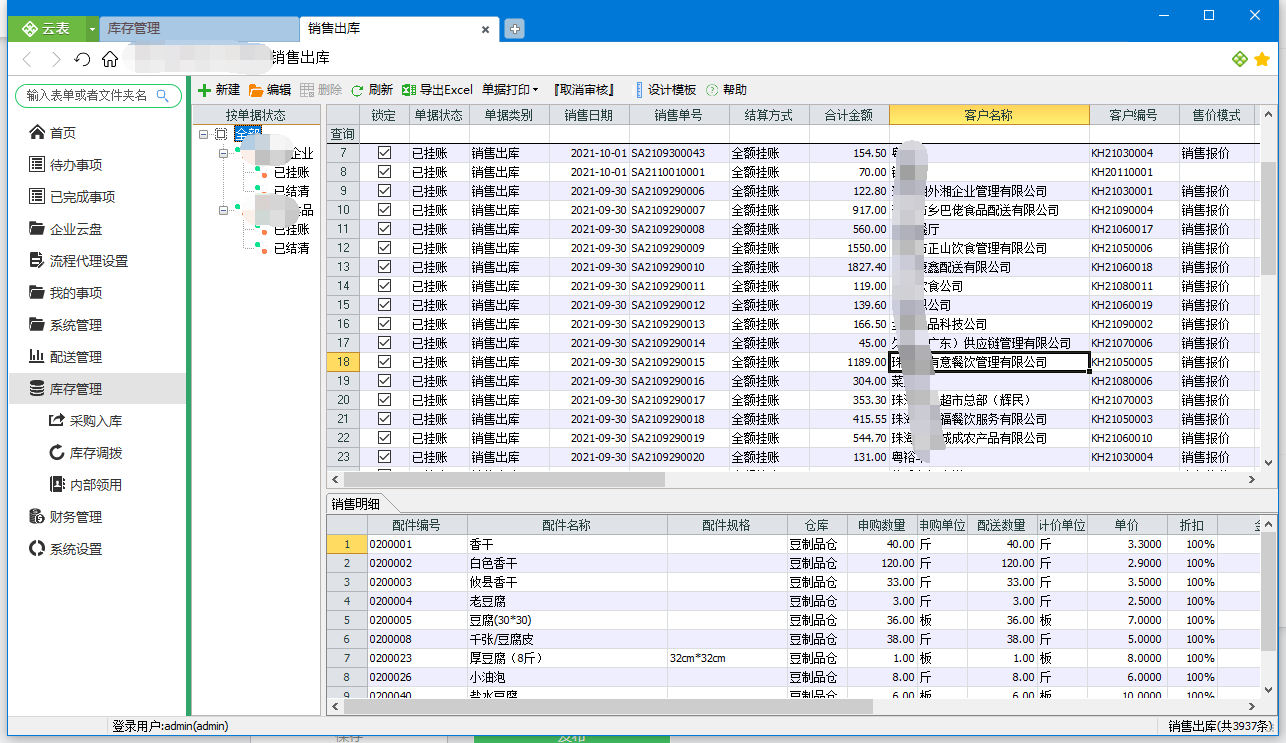Click the green diamond icon at top right
1286x743 pixels.
tap(1240, 59)
